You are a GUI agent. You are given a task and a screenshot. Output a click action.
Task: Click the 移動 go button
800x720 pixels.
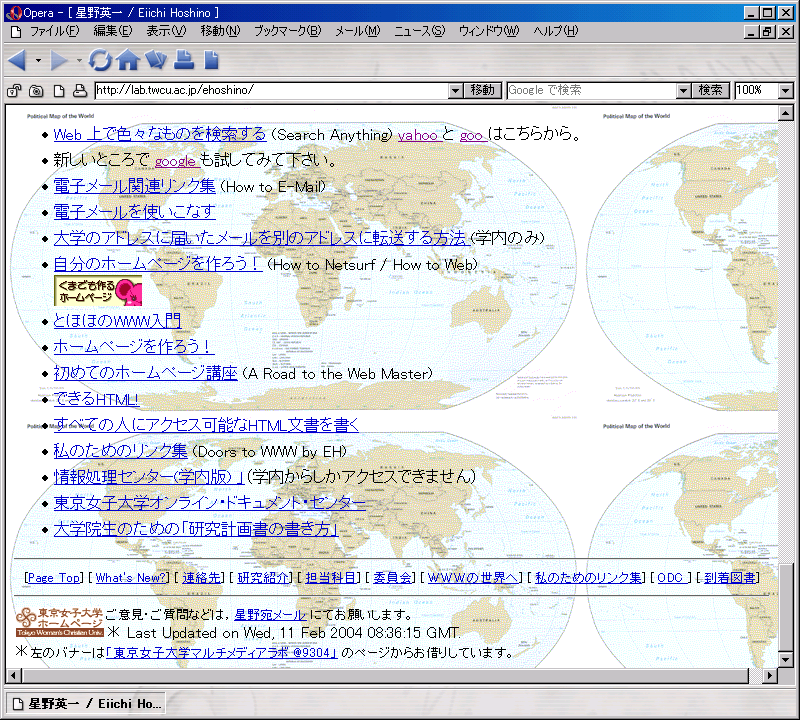[483, 91]
